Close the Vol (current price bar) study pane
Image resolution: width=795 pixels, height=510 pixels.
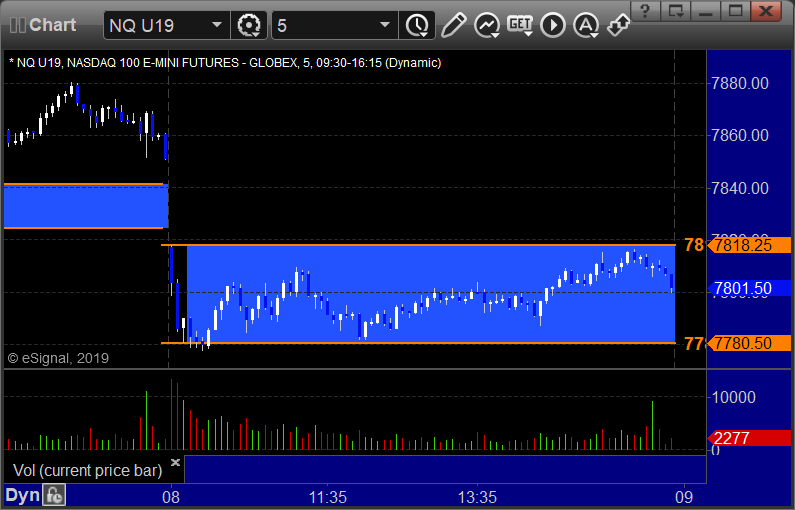tap(175, 462)
